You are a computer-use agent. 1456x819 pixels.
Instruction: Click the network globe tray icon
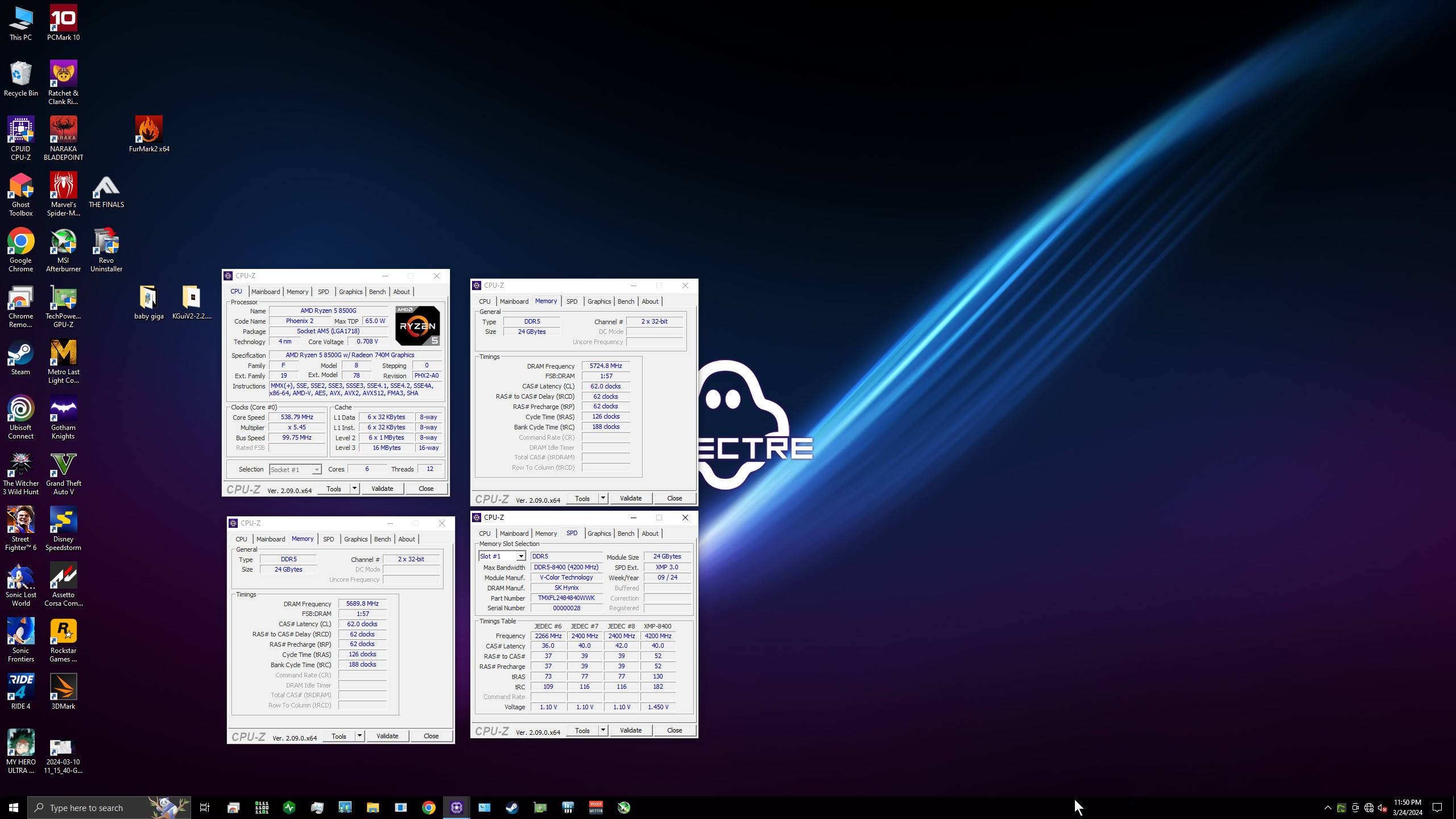(1368, 808)
